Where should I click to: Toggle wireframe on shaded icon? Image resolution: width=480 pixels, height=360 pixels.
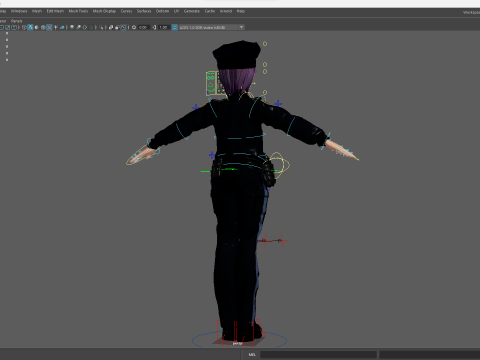coord(43,27)
